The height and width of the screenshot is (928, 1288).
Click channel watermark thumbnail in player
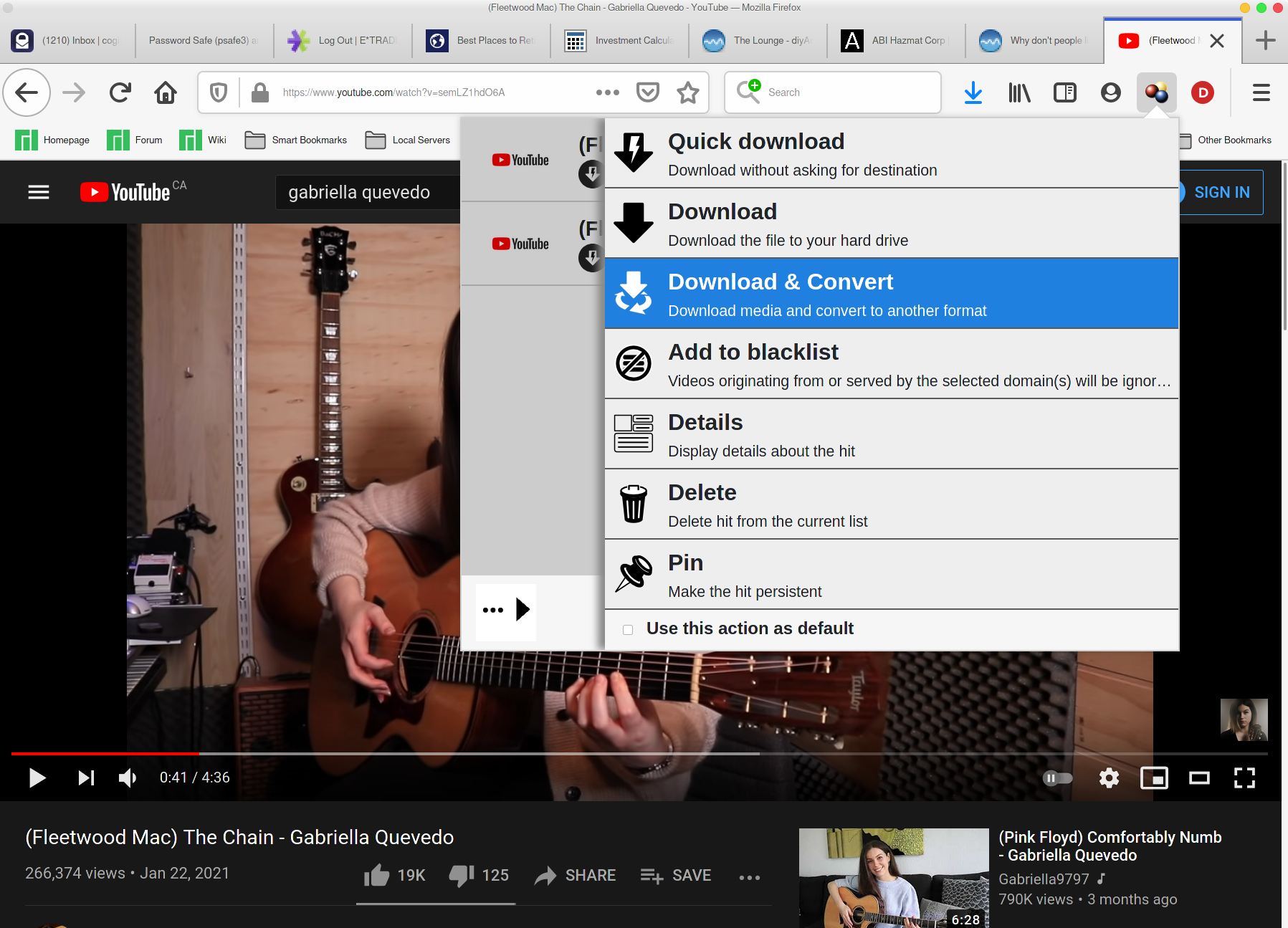click(1244, 719)
